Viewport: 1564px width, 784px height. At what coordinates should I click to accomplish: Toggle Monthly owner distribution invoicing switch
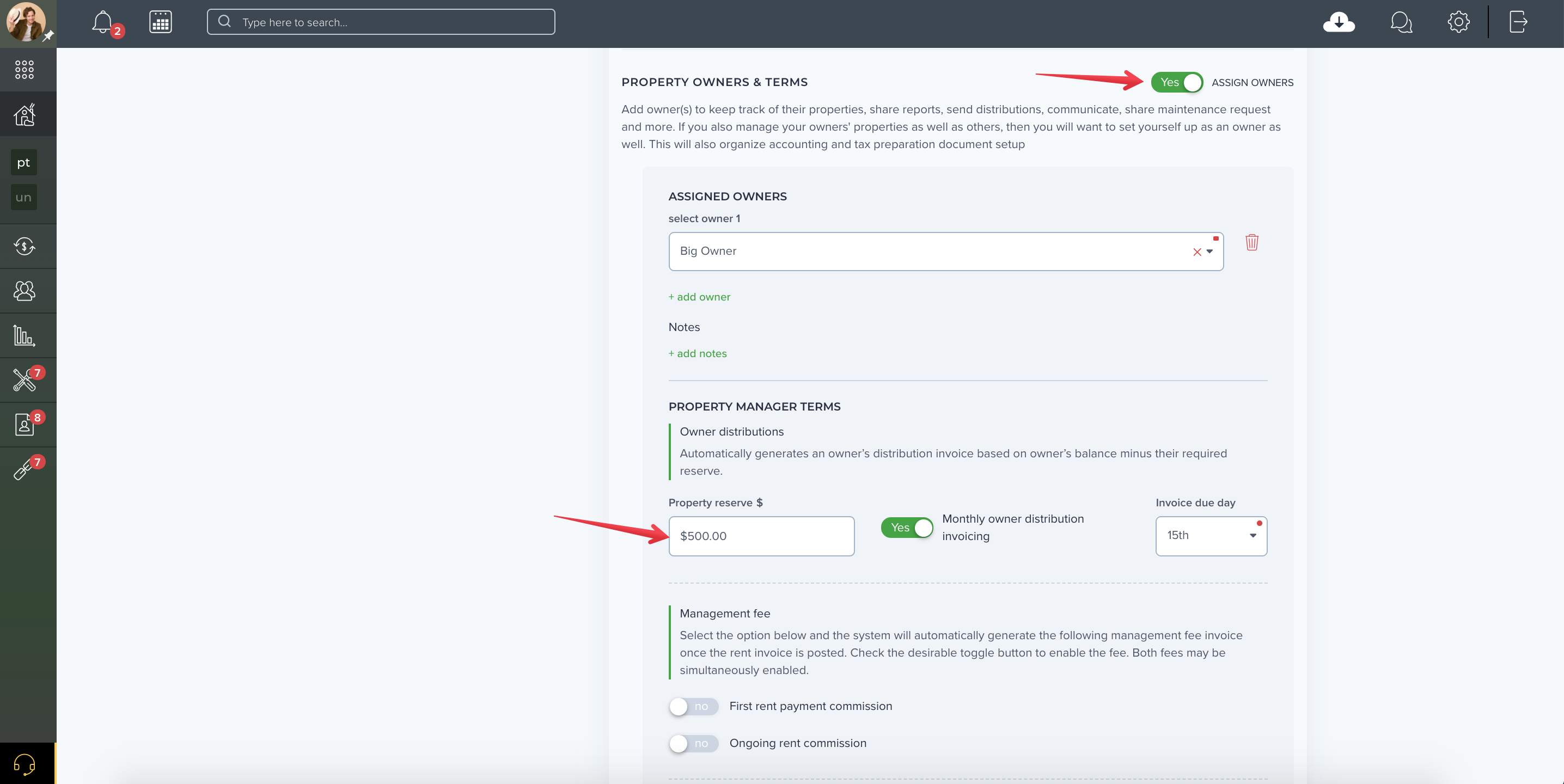click(x=907, y=528)
